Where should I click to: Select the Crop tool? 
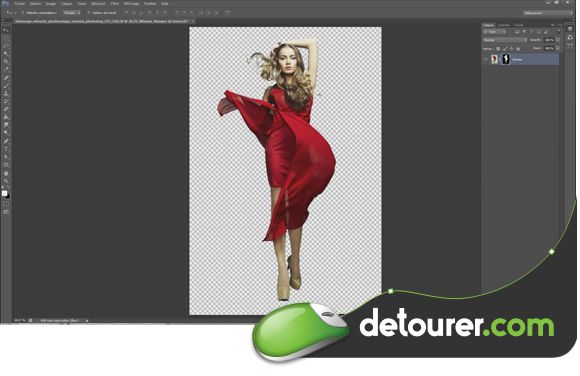[6, 61]
